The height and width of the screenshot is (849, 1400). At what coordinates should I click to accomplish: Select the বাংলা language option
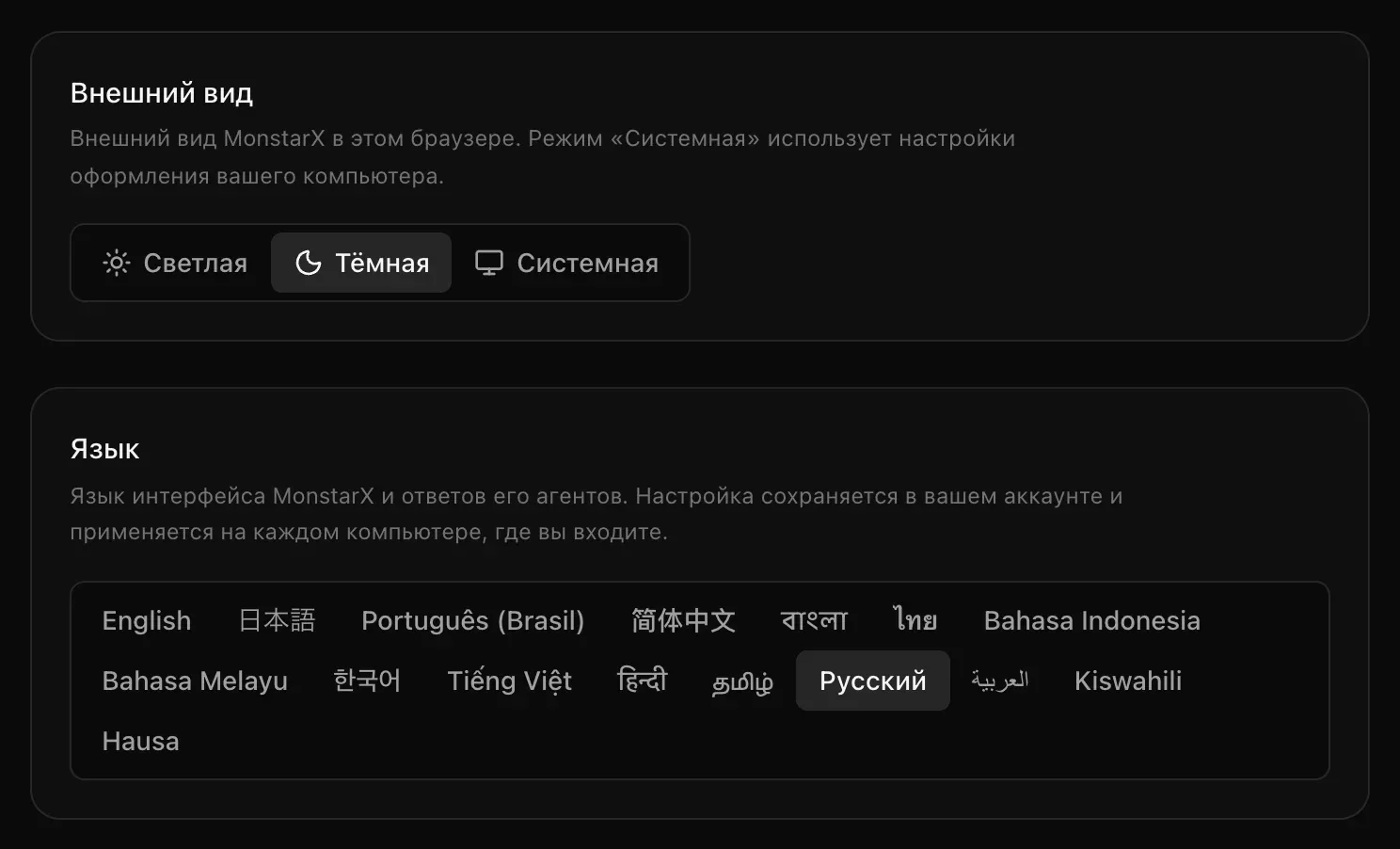pyautogui.click(x=815, y=620)
